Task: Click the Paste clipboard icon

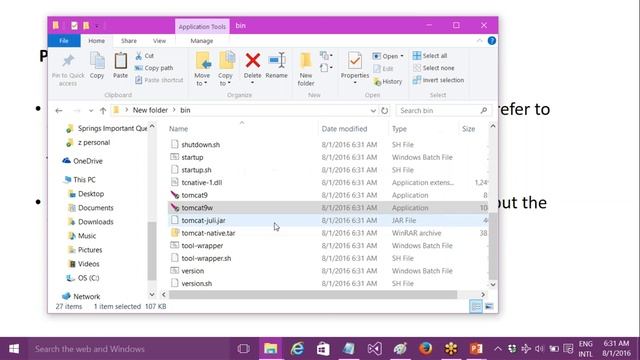Action: [120, 61]
